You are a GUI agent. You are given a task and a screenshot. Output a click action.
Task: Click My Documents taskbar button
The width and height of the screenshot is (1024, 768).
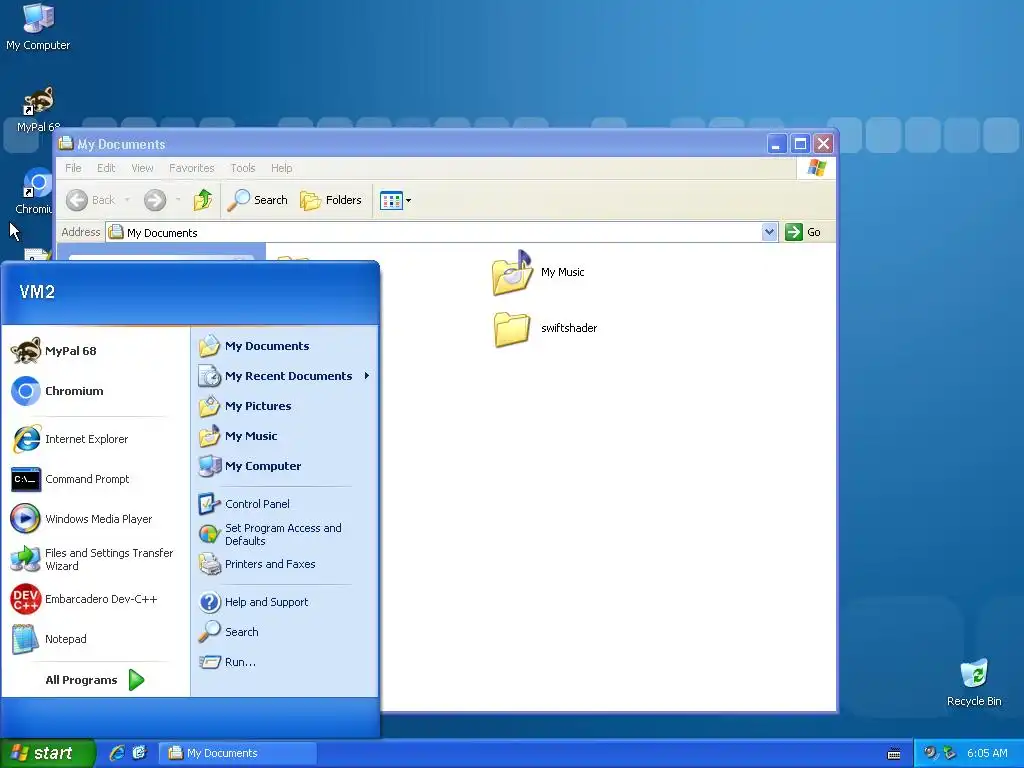click(x=238, y=753)
